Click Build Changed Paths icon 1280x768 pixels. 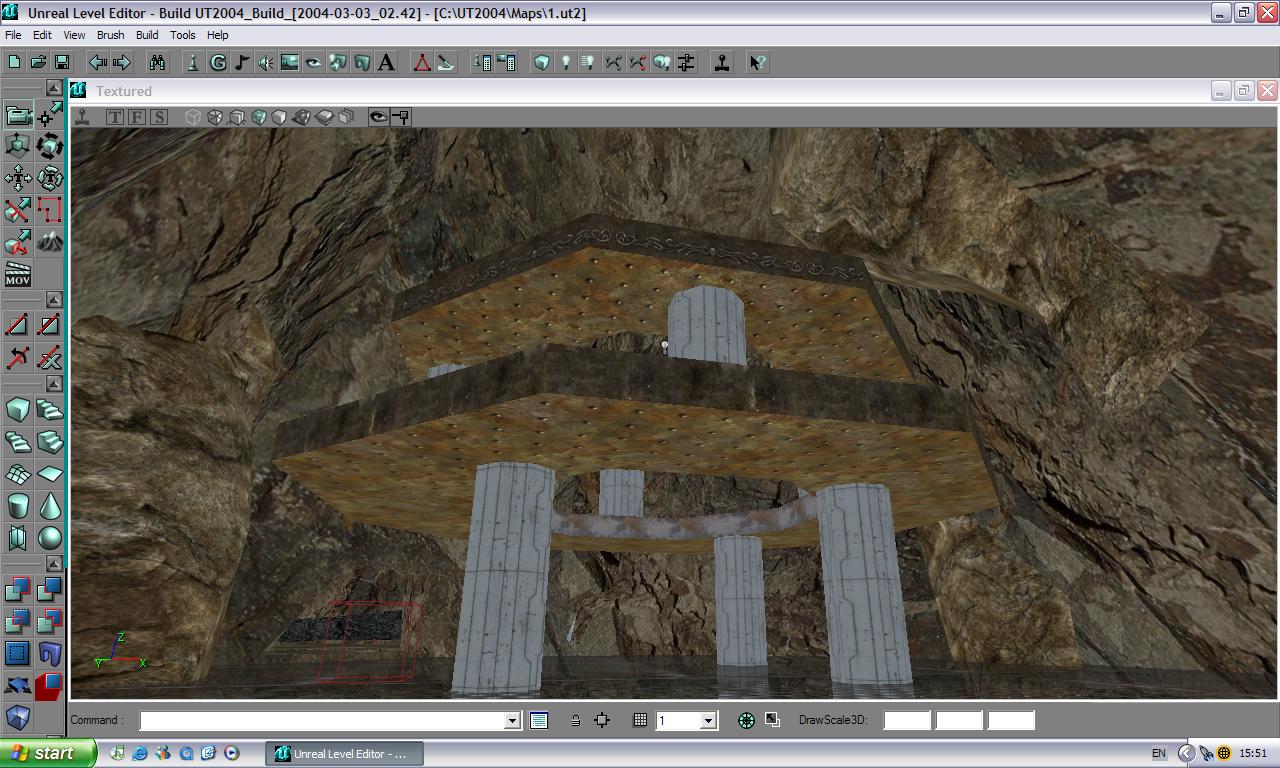point(637,62)
